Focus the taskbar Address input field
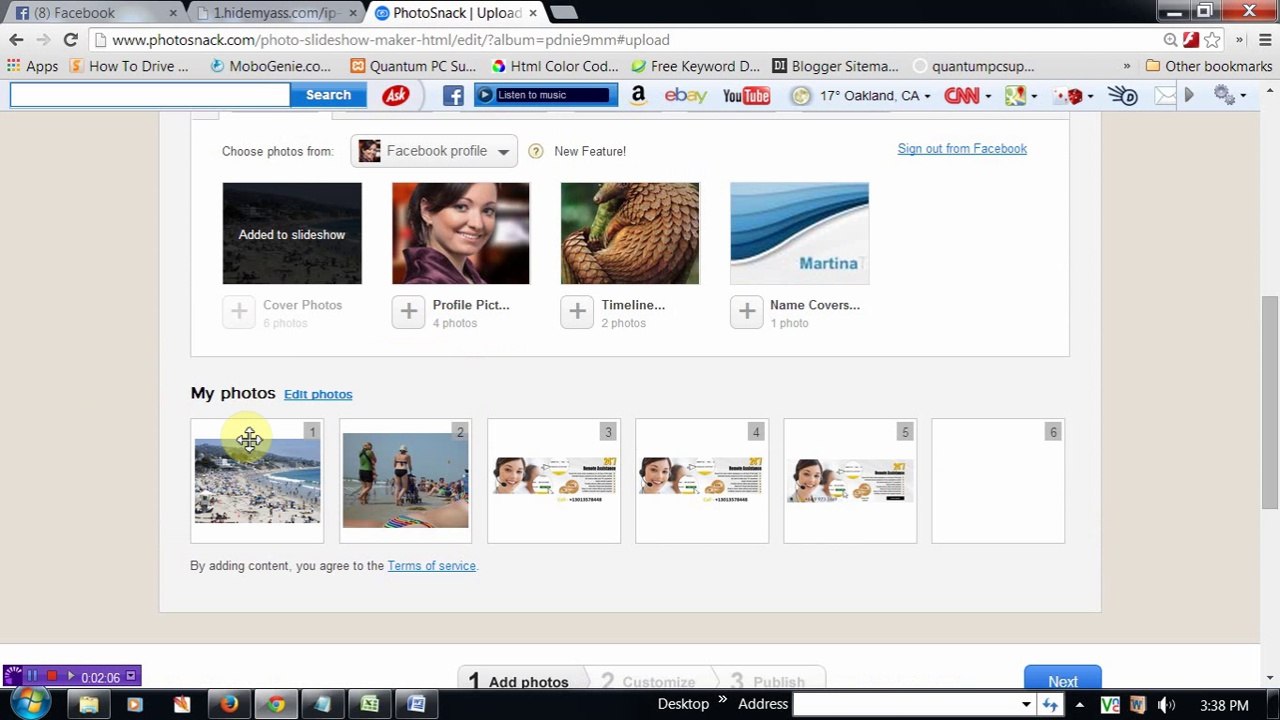Screen dimensions: 1280x720 coord(905,705)
